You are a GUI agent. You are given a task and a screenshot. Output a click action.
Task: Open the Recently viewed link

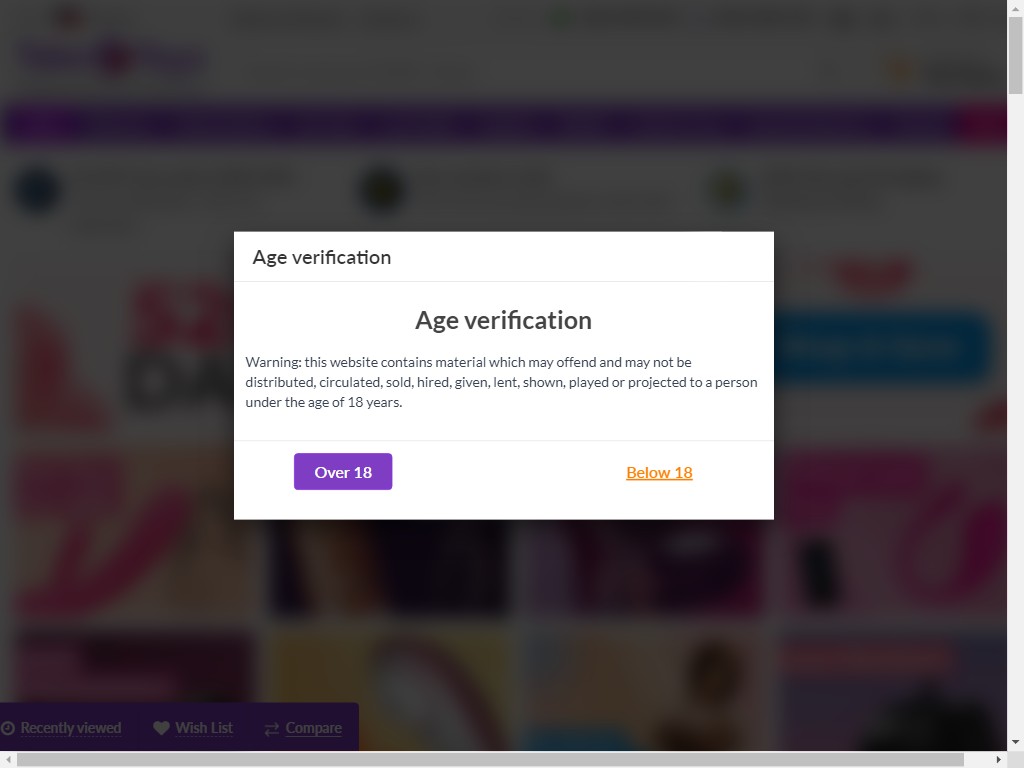coord(70,728)
